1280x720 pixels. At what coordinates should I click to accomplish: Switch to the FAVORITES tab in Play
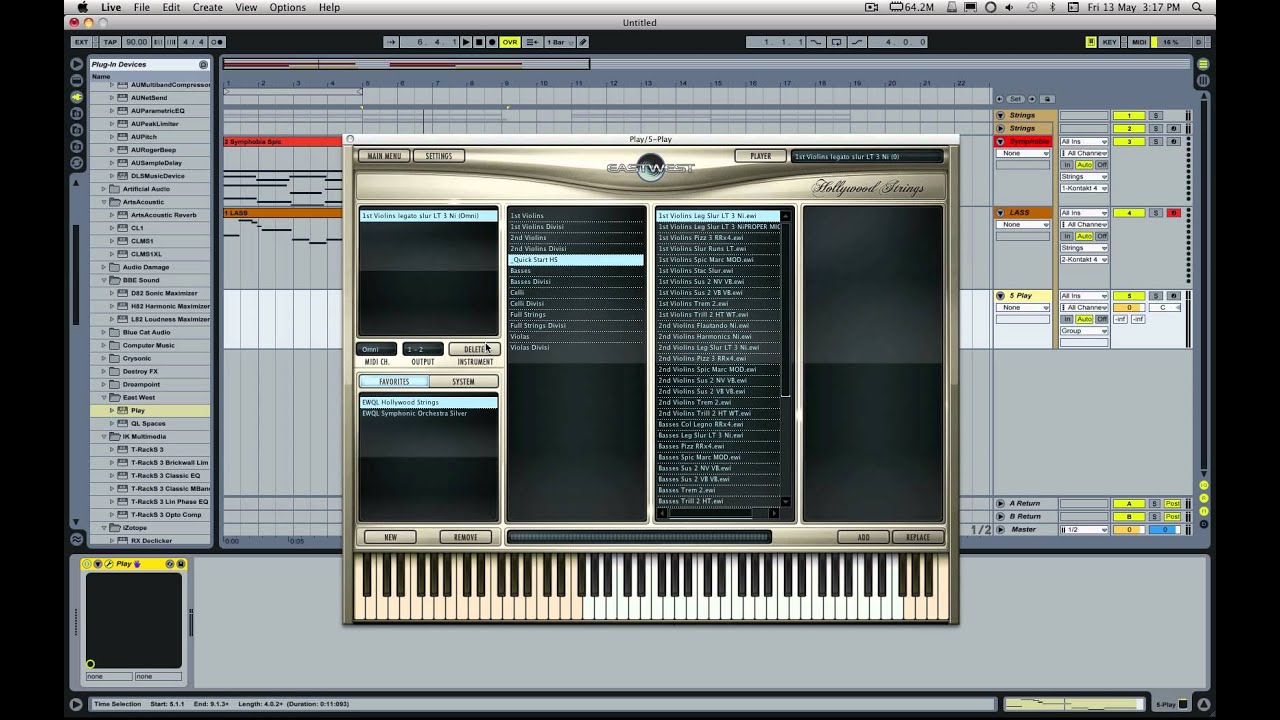click(x=393, y=381)
